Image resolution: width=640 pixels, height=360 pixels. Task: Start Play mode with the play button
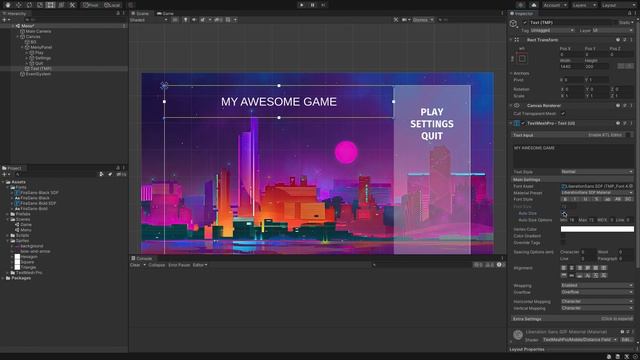pyautogui.click(x=302, y=5)
